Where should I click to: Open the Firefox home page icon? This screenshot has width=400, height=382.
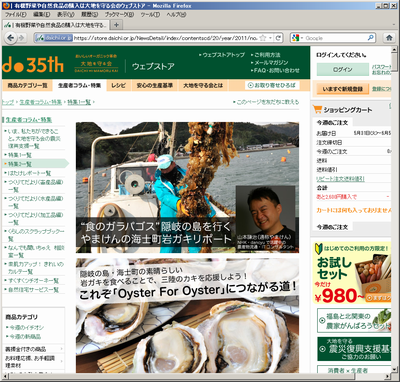[x=389, y=38]
